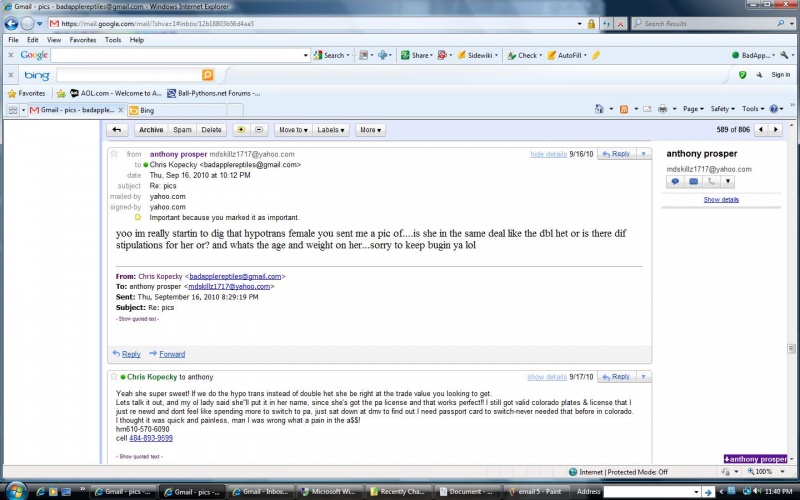This screenshot has height=500, width=800.
Task: Expand the Google search box dropdown arrow
Action: [306, 55]
